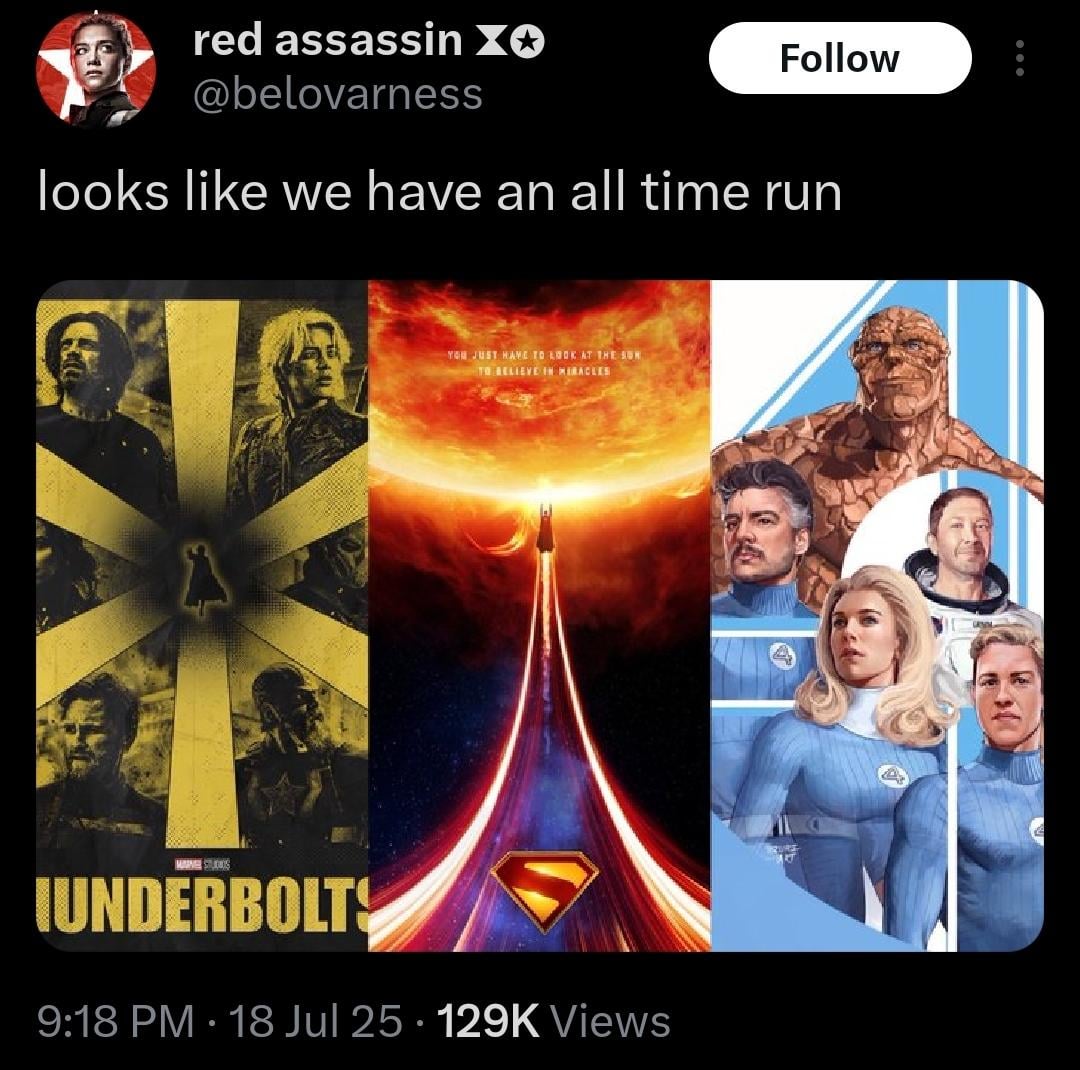Click the Superman poster tagline text
1080x1070 pixels.
click(x=543, y=362)
